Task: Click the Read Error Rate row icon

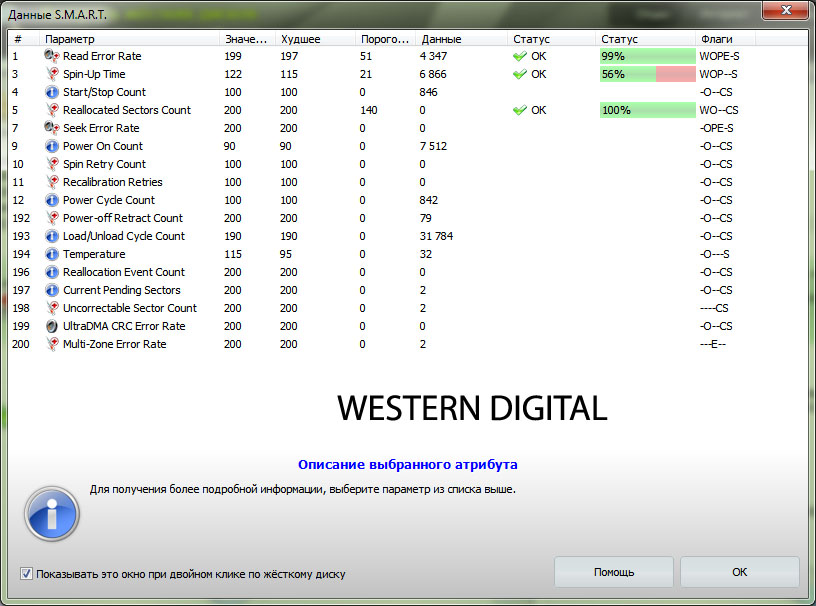Action: pyautogui.click(x=52, y=56)
